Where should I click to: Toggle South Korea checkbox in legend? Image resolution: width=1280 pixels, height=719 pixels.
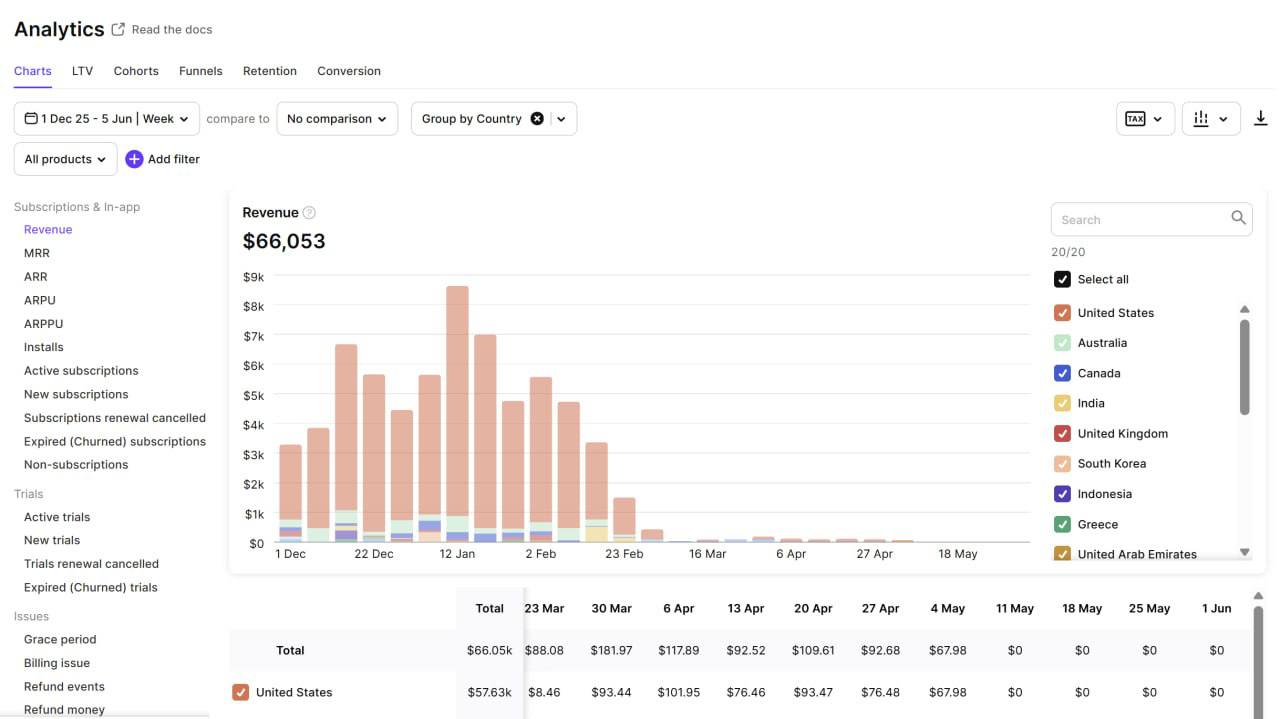pos(1062,464)
